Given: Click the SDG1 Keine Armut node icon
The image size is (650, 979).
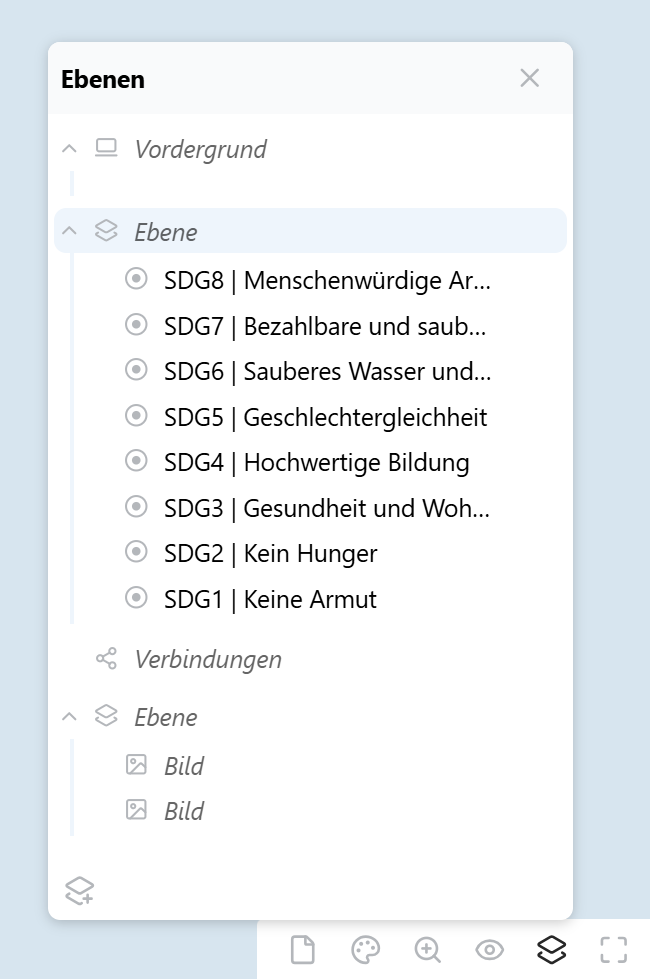Looking at the screenshot, I should coord(136,598).
